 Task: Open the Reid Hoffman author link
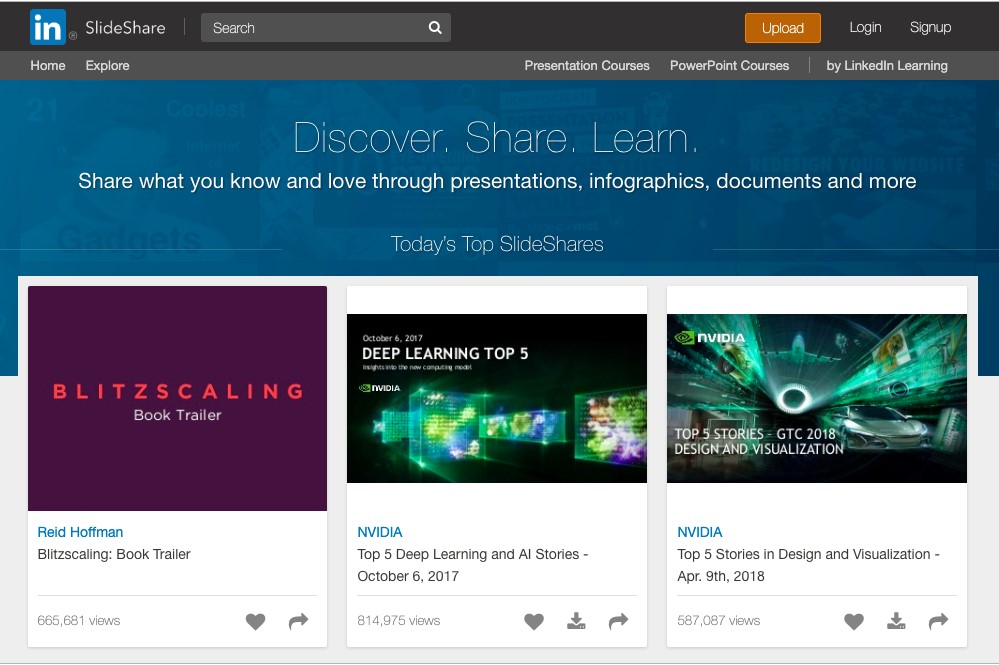click(x=80, y=532)
